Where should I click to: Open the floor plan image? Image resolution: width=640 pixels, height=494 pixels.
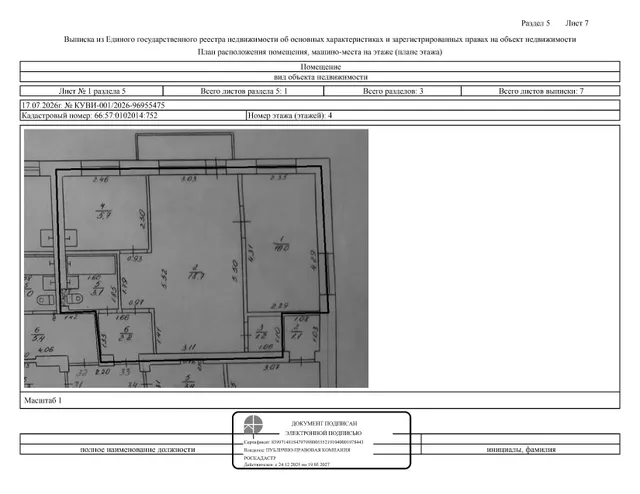click(x=196, y=258)
